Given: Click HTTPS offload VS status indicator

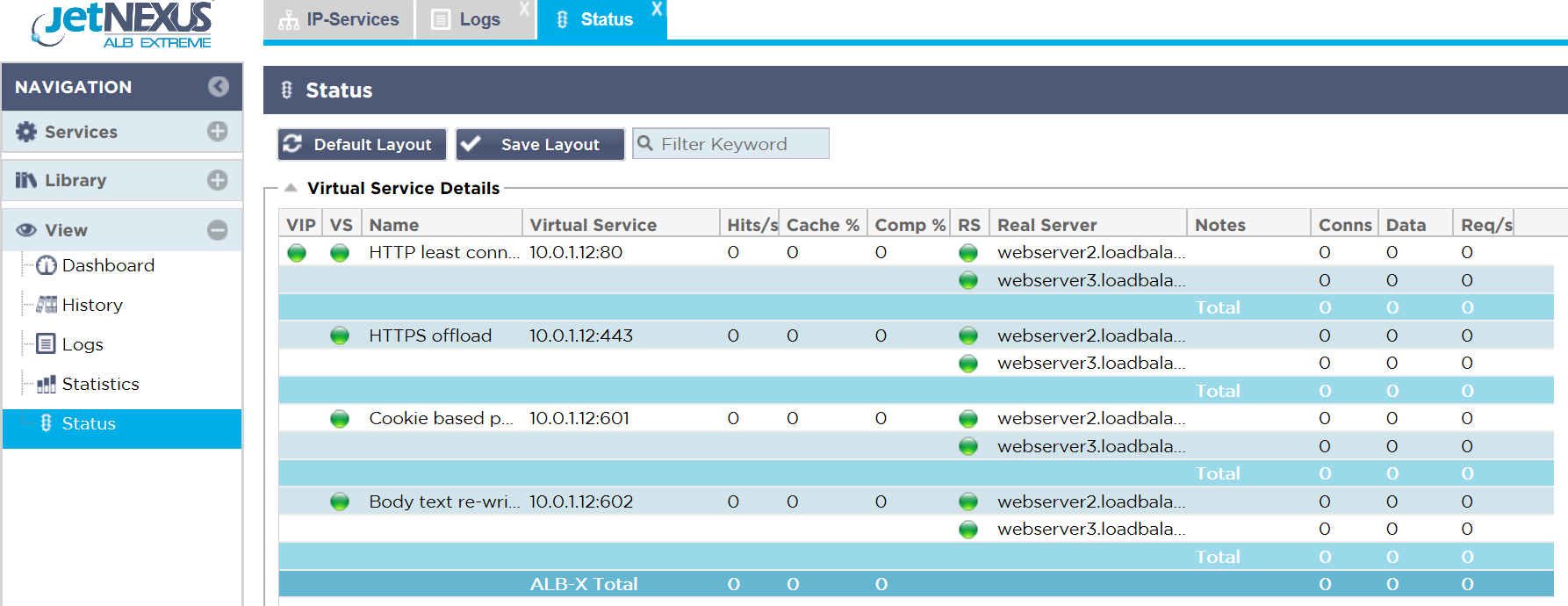Looking at the screenshot, I should [x=340, y=335].
